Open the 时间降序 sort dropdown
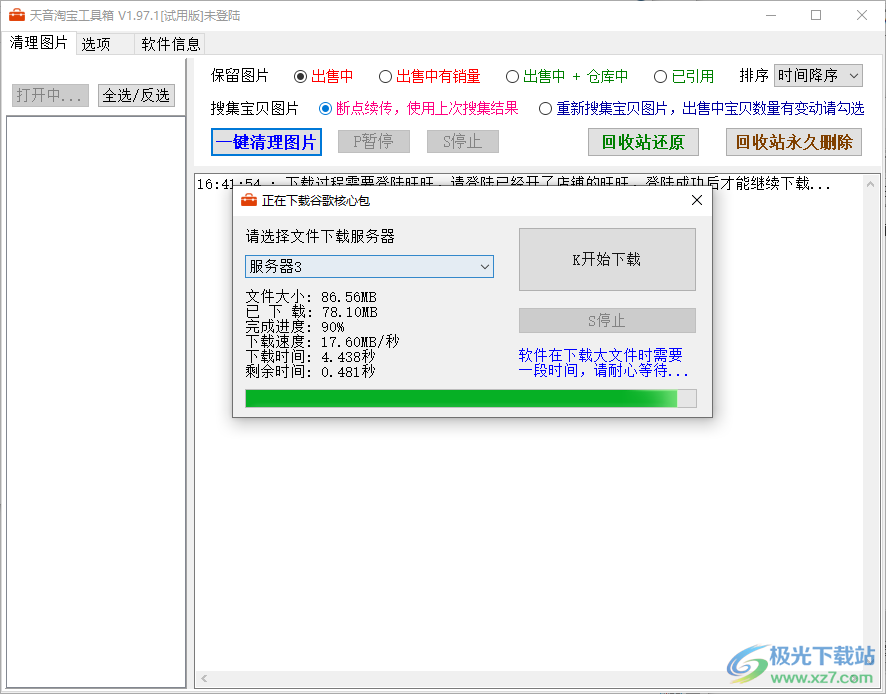The width and height of the screenshot is (886, 694). click(x=818, y=75)
